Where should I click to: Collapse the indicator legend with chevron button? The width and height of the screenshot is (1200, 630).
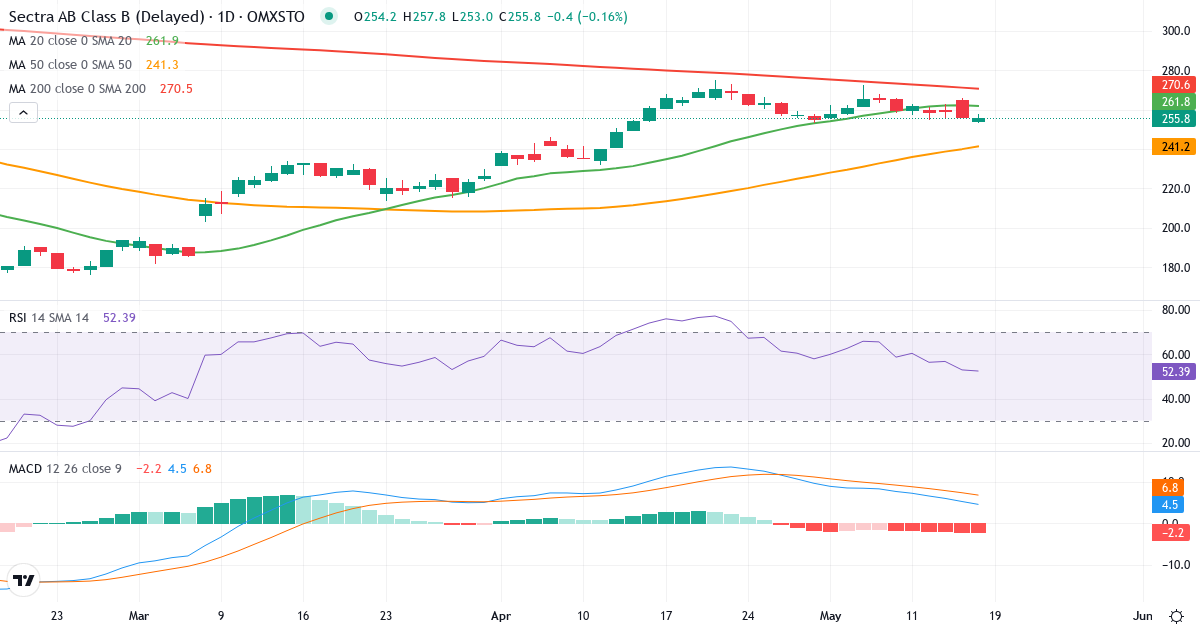(23, 114)
